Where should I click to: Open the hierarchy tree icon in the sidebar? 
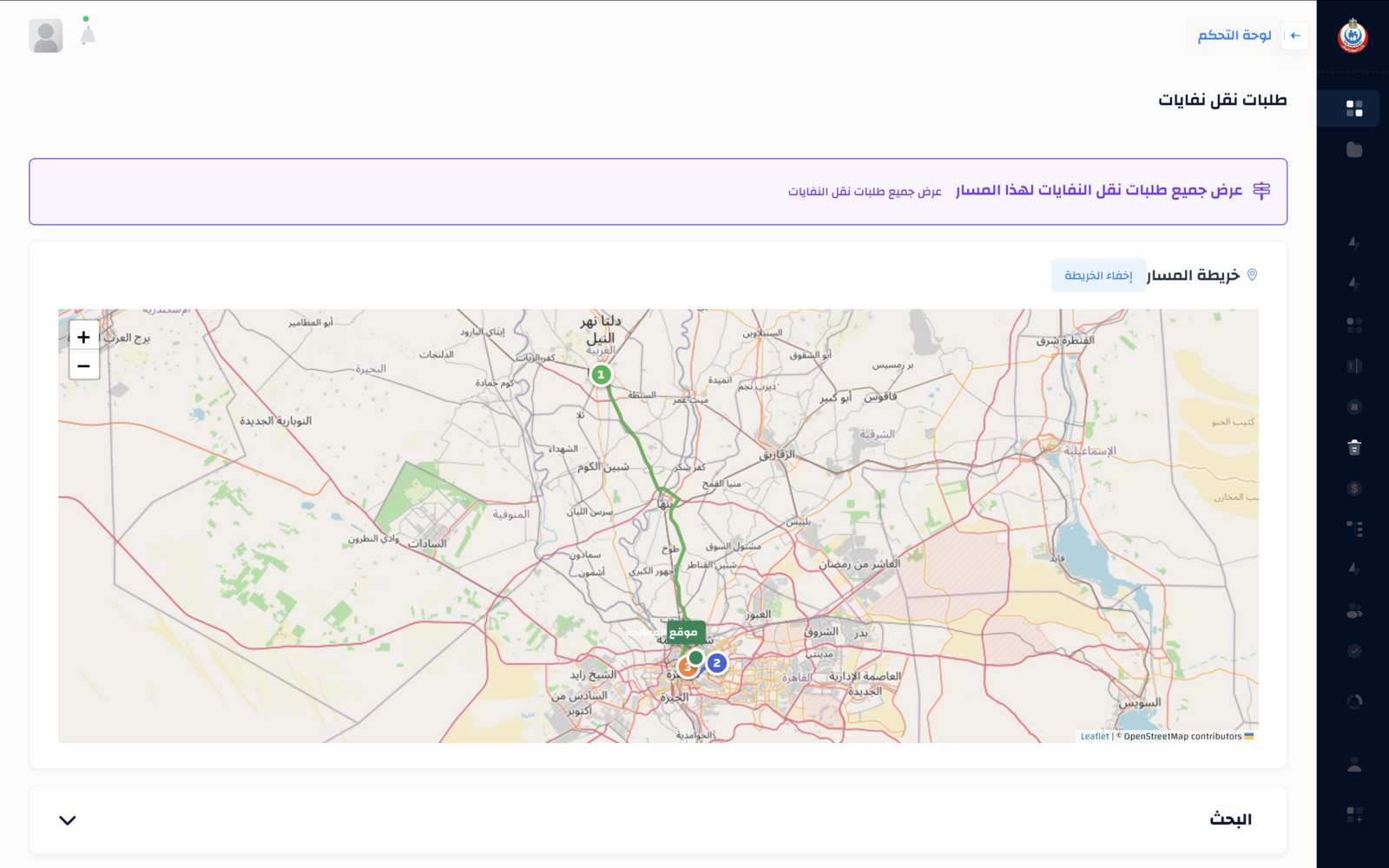[x=1354, y=529]
